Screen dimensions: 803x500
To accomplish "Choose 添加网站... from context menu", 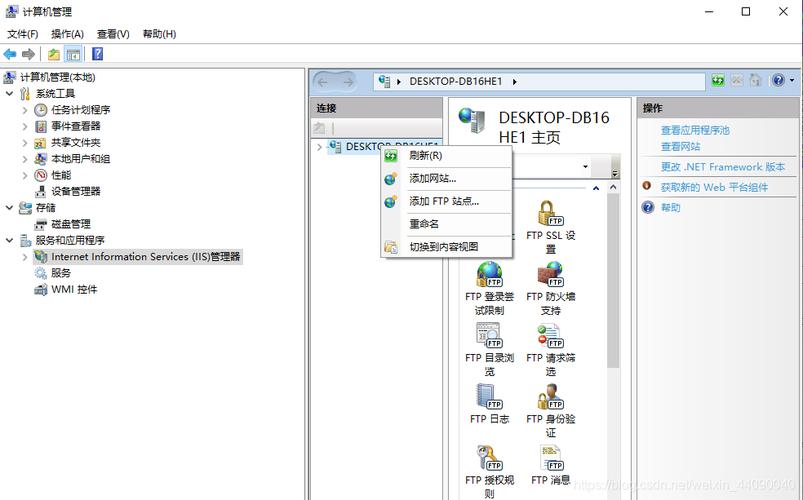I will tap(432, 178).
